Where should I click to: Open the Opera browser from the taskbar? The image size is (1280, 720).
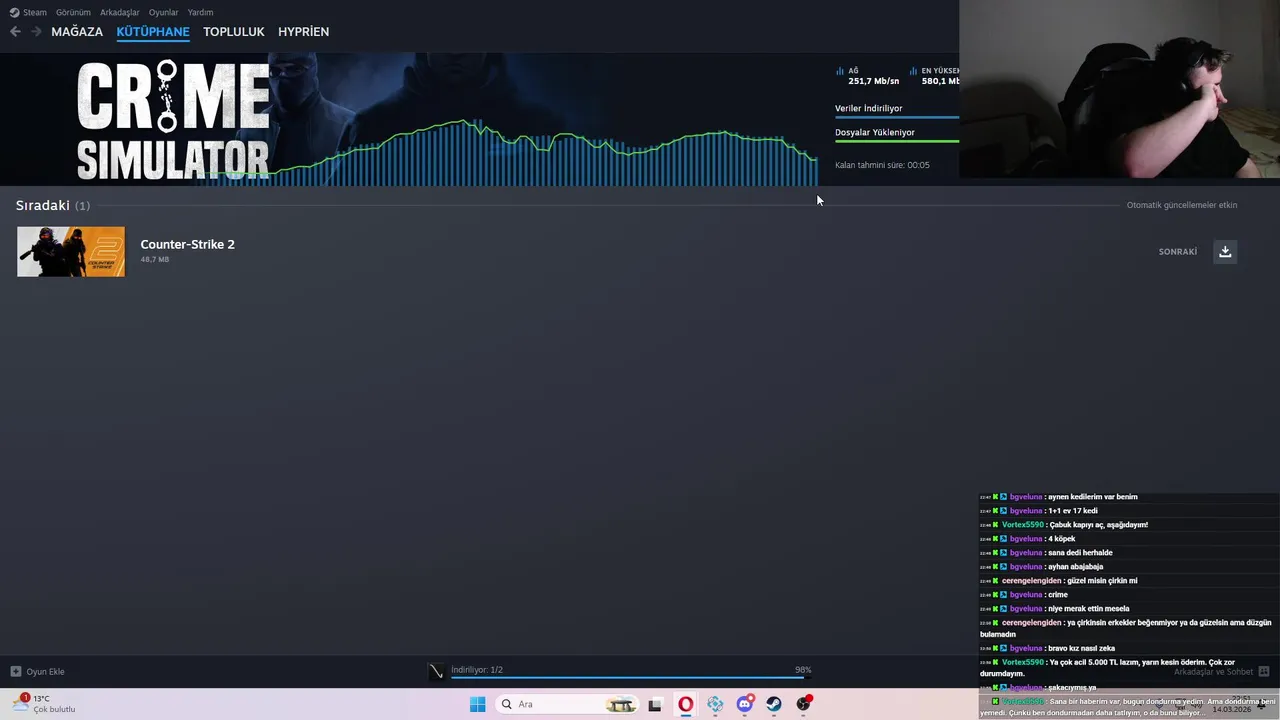pos(685,704)
